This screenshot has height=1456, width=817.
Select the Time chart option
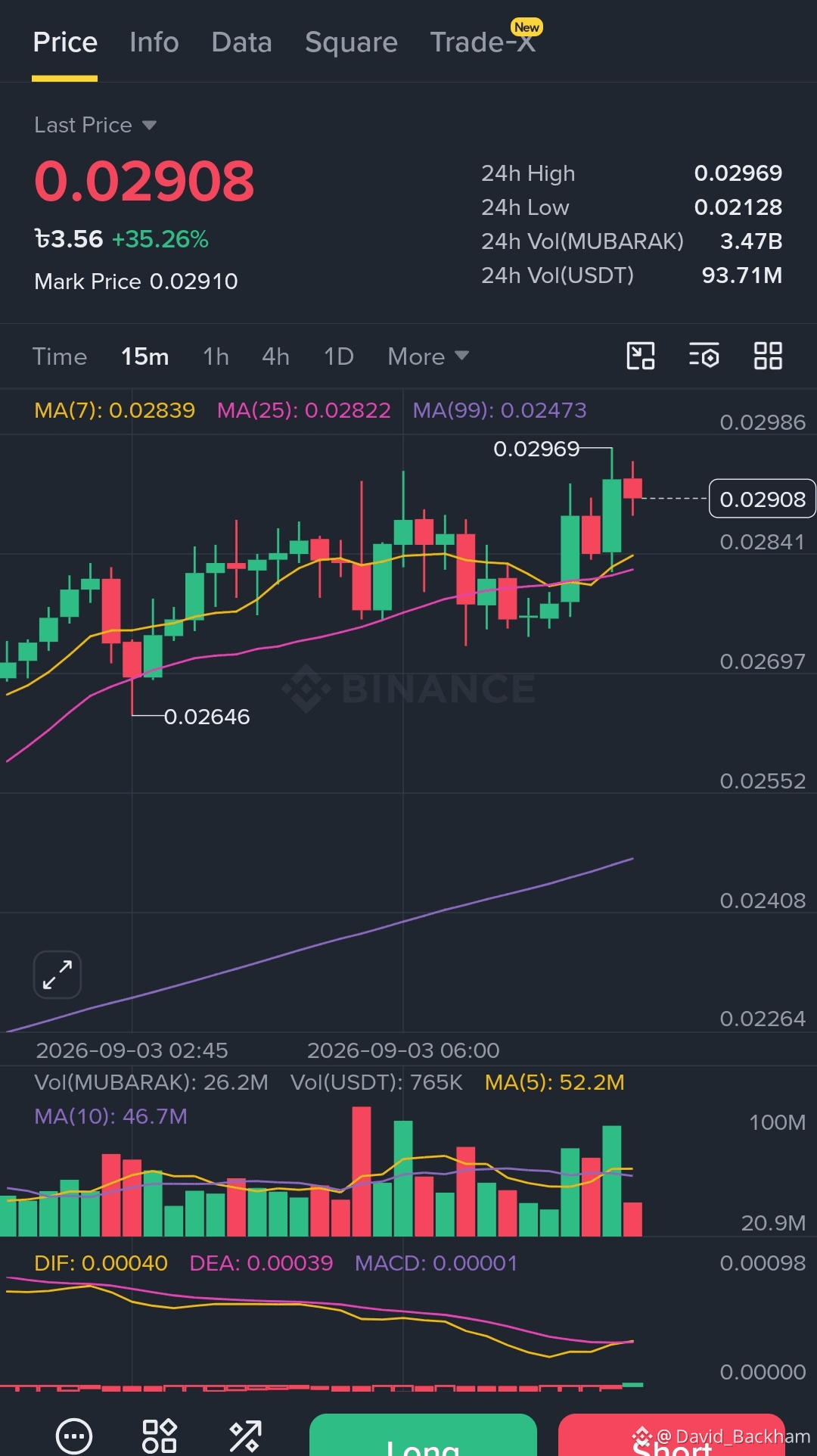(x=60, y=356)
